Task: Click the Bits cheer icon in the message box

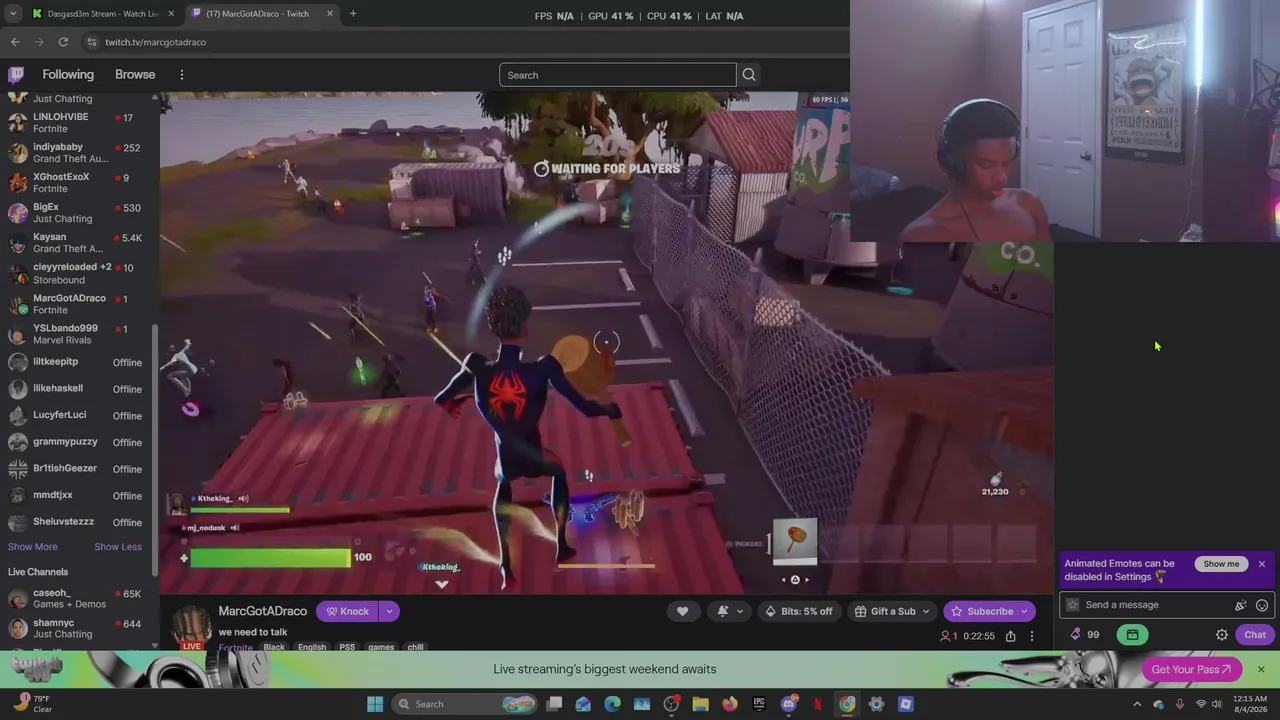Action: pos(1241,605)
